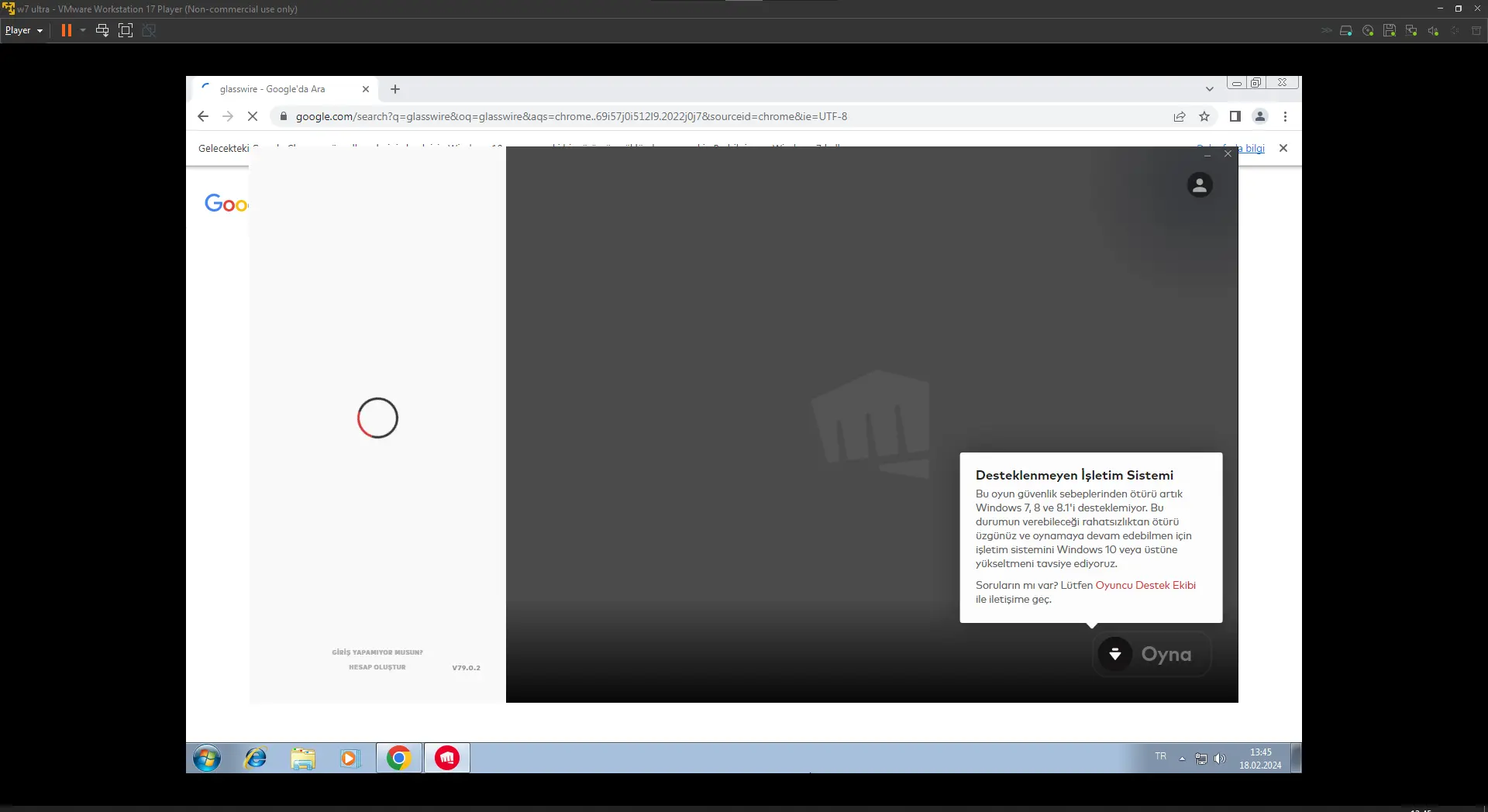
Task: Stop loading the Chrome page
Action: pyautogui.click(x=253, y=116)
